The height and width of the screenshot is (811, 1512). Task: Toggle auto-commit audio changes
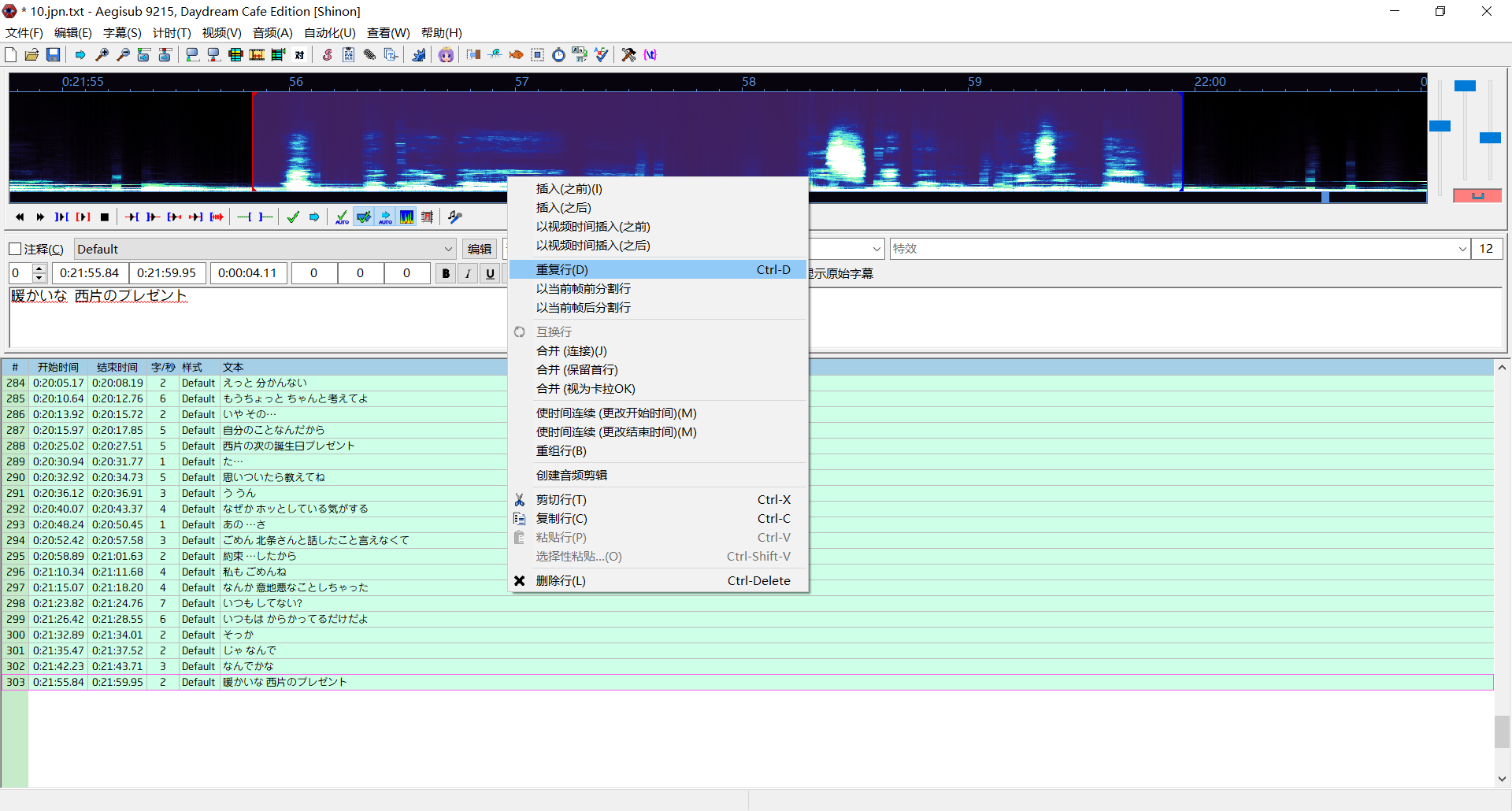[342, 217]
